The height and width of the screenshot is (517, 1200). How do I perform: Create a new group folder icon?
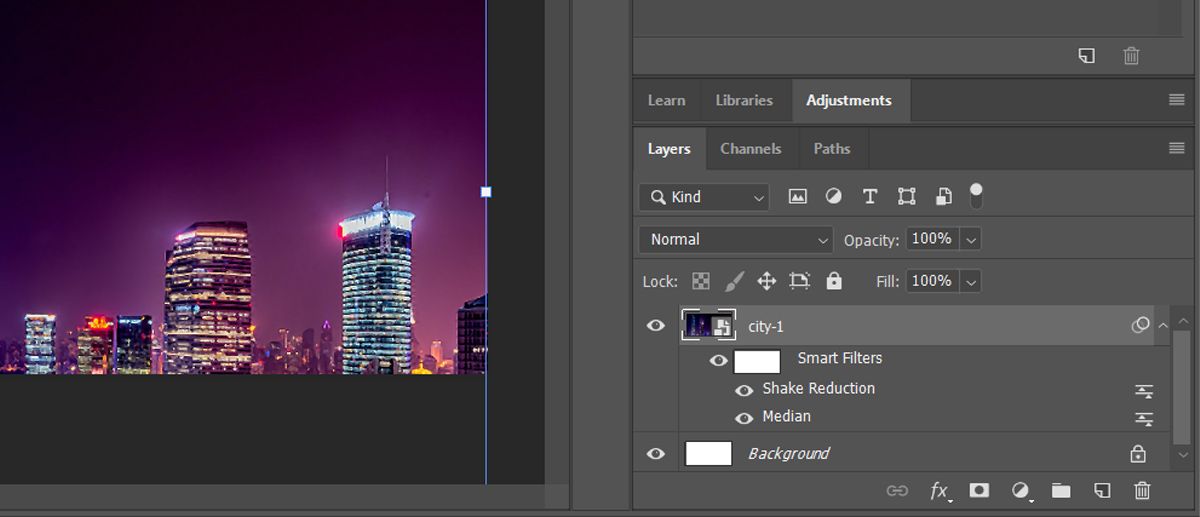[1061, 490]
